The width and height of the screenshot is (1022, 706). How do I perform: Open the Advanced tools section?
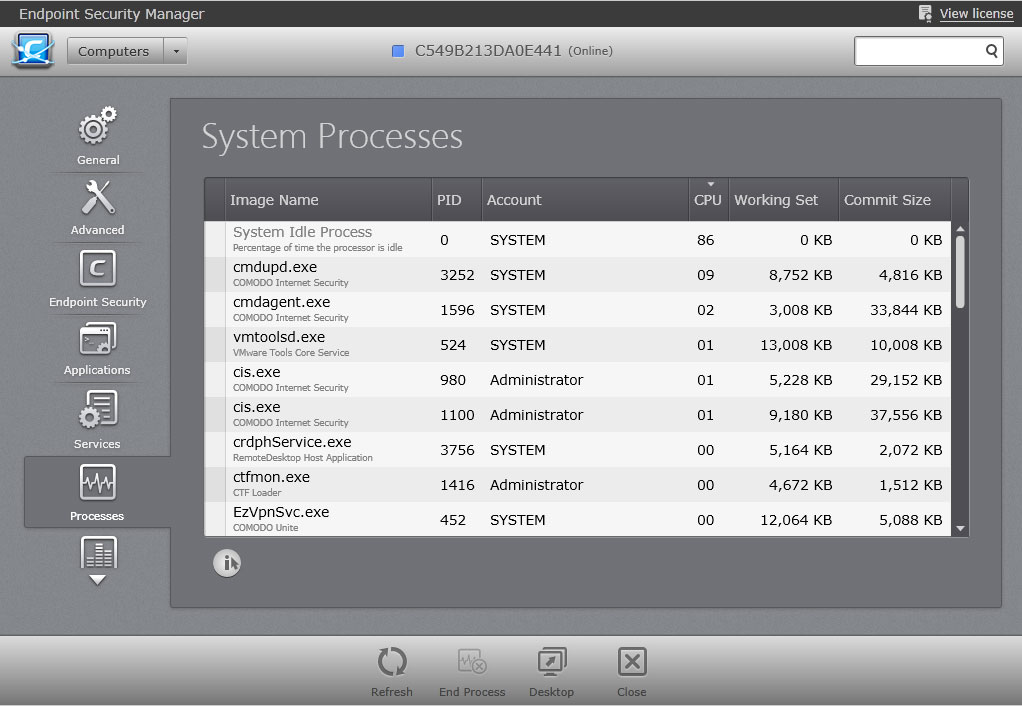pyautogui.click(x=98, y=207)
